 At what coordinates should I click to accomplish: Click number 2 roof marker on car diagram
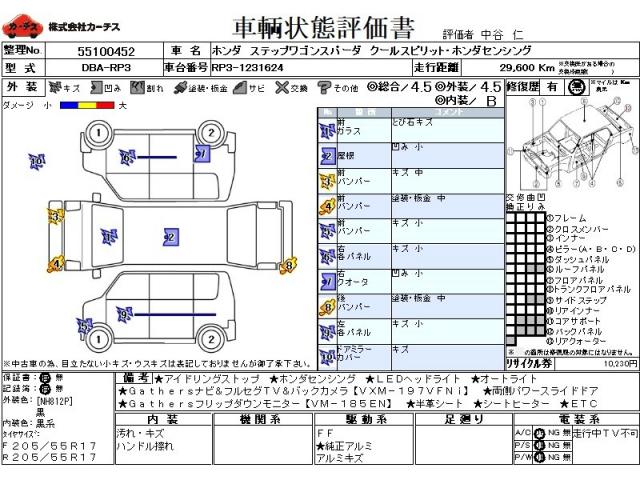point(171,237)
